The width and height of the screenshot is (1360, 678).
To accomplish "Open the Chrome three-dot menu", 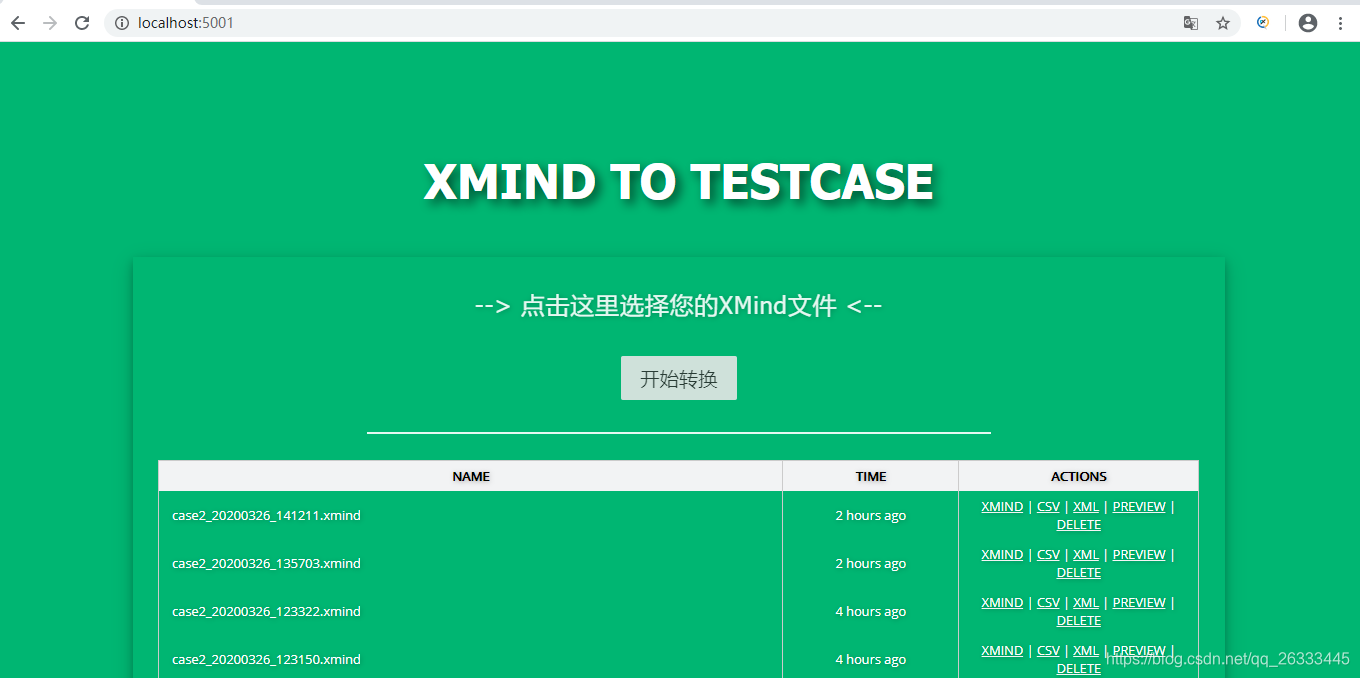I will [x=1341, y=22].
